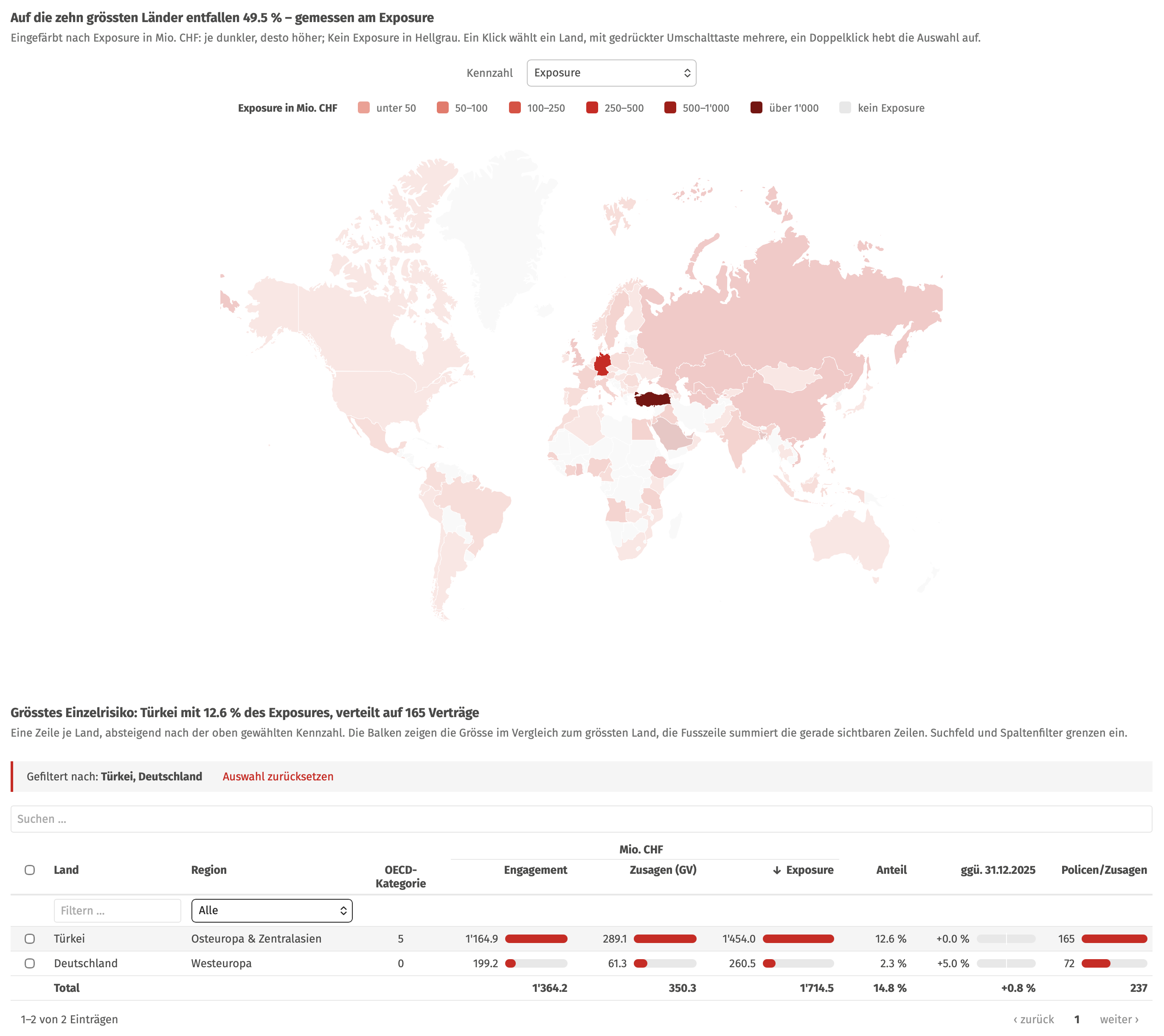Click the 'Auswahl zurücksetzen' link
Viewport: 1164px width, 1036px height.
point(278,776)
